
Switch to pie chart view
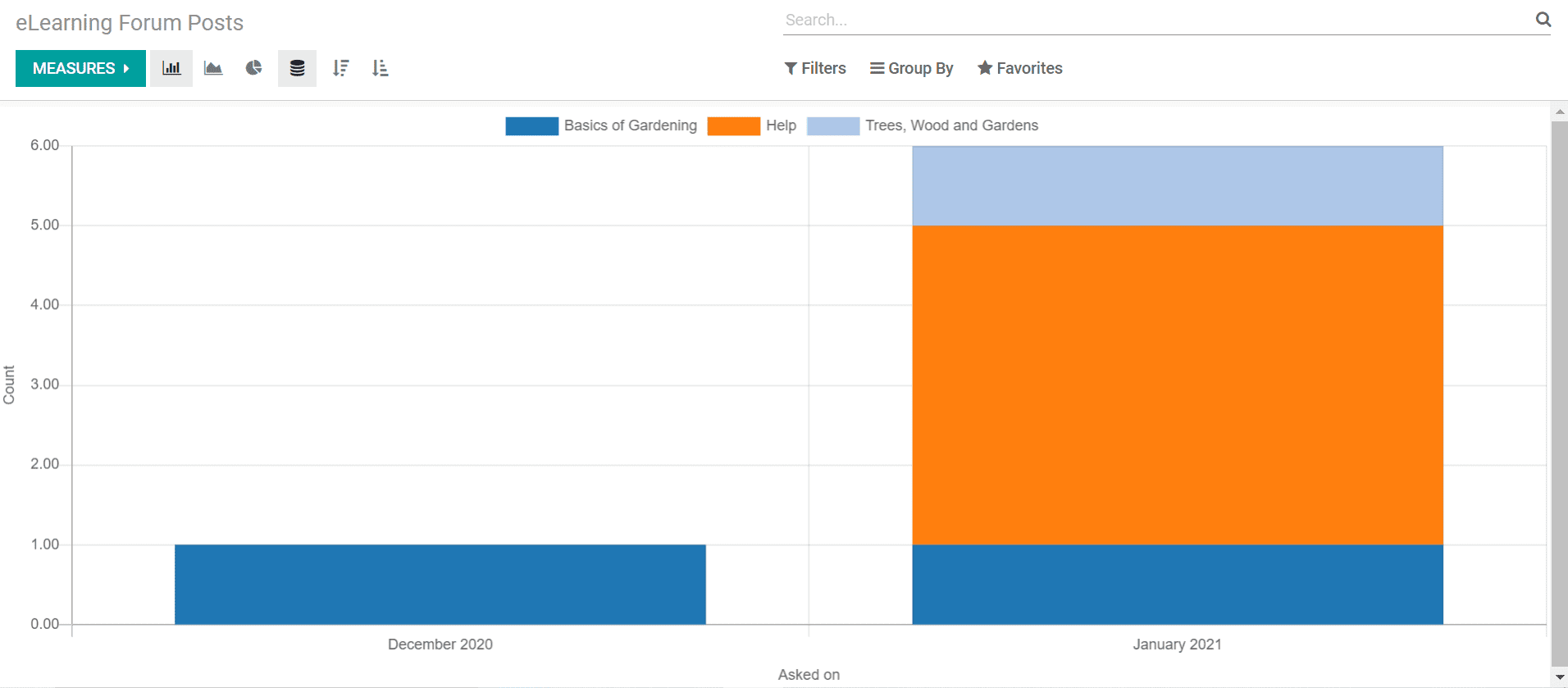pos(254,68)
